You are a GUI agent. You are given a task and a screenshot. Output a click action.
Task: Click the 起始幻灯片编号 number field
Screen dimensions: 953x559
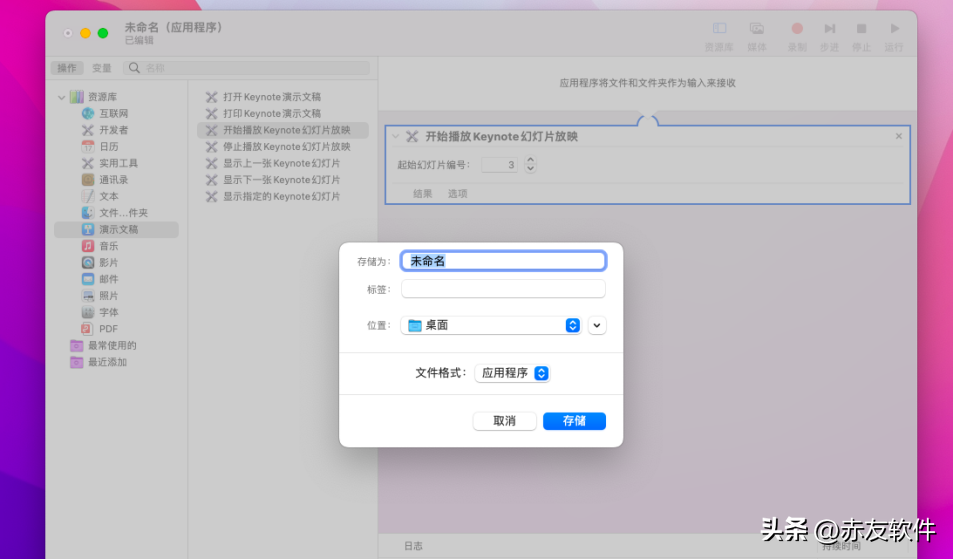pyautogui.click(x=500, y=165)
